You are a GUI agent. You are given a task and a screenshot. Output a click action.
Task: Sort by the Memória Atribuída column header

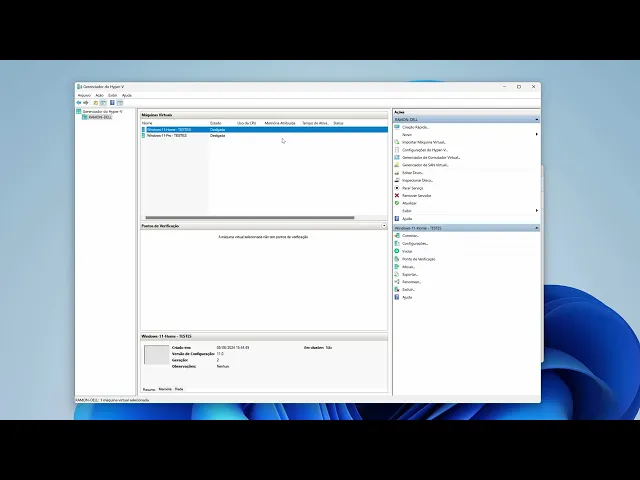tap(282, 123)
